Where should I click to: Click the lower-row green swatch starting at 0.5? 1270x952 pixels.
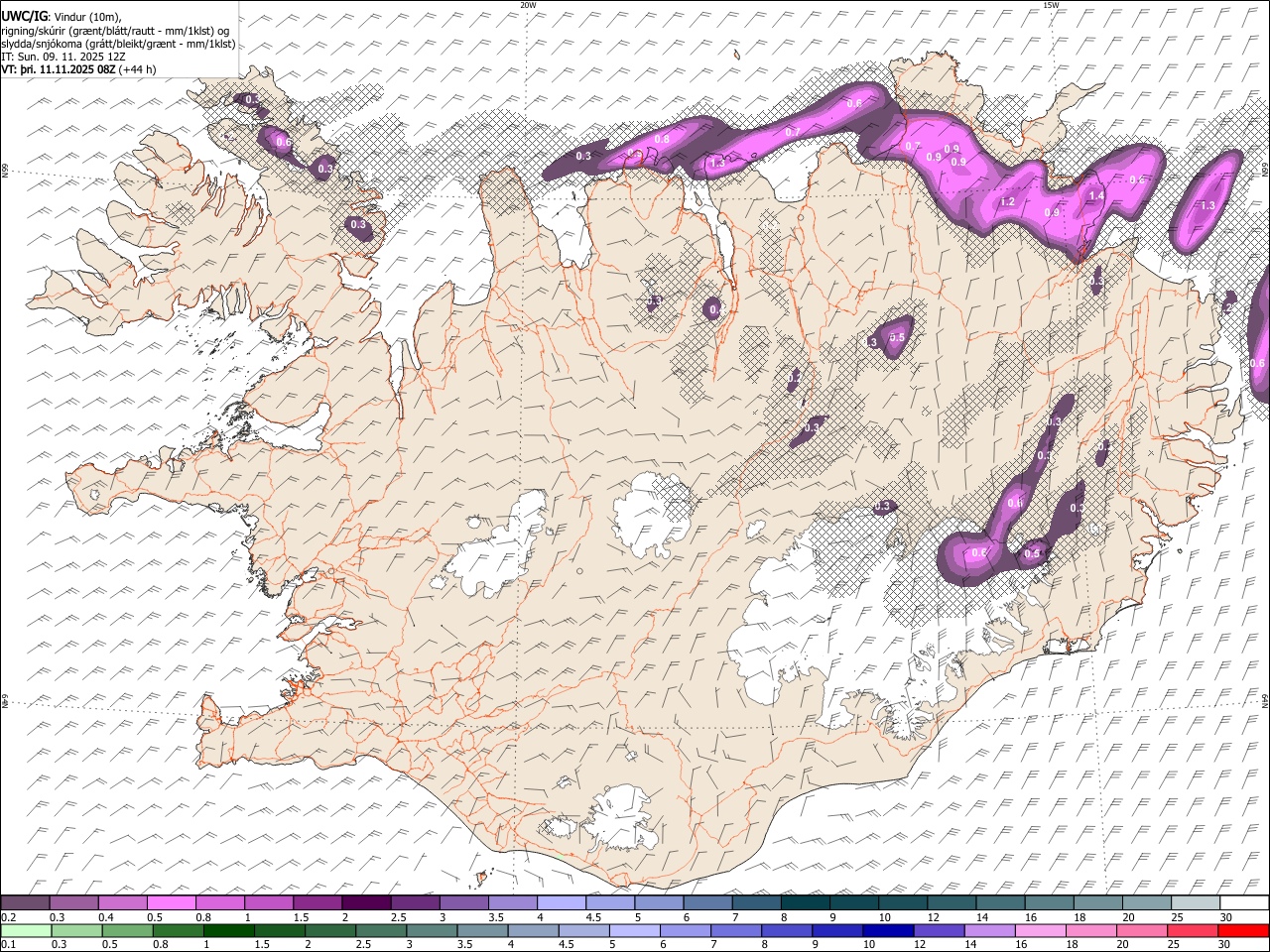click(x=128, y=930)
